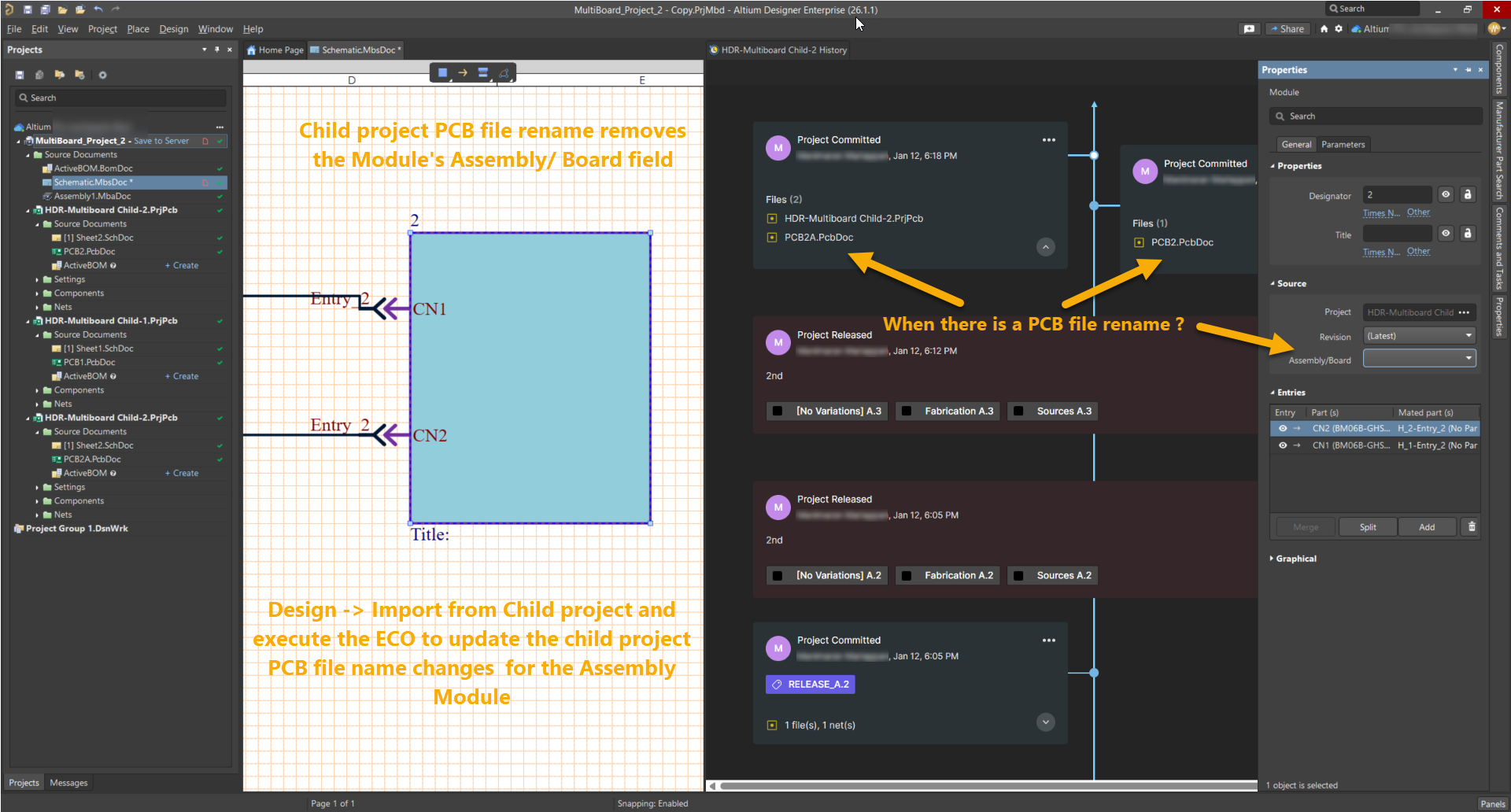The width and height of the screenshot is (1511, 812).
Task: Click the Save to Server link
Action: tap(161, 141)
